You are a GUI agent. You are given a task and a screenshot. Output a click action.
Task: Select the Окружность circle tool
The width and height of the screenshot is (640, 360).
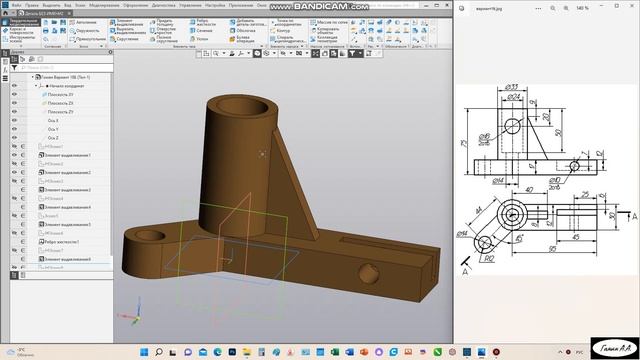coord(84,31)
